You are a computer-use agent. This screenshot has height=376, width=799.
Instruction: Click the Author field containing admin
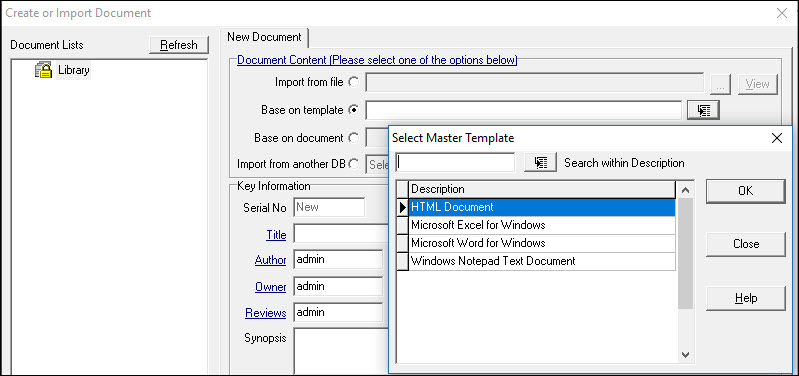coord(338,259)
